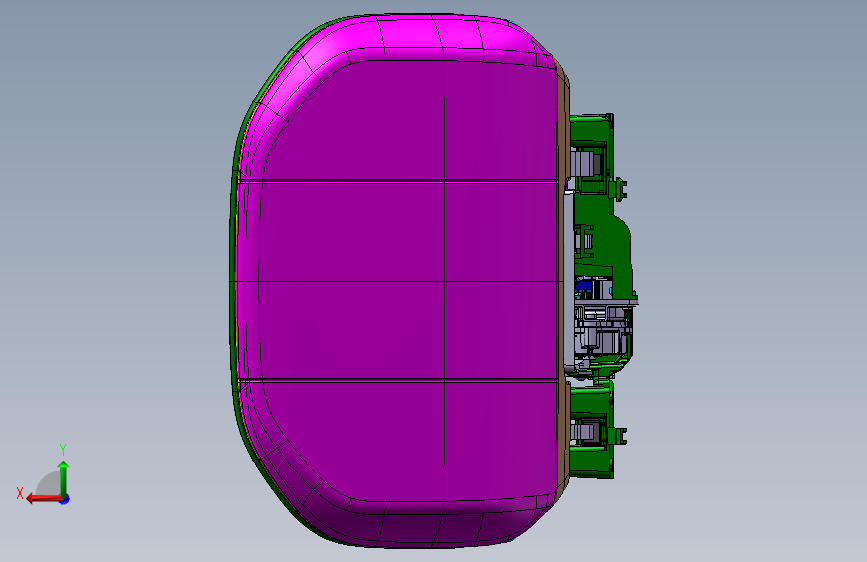Pick the gray horizontal flange plate
The image size is (867, 562).
[607, 301]
